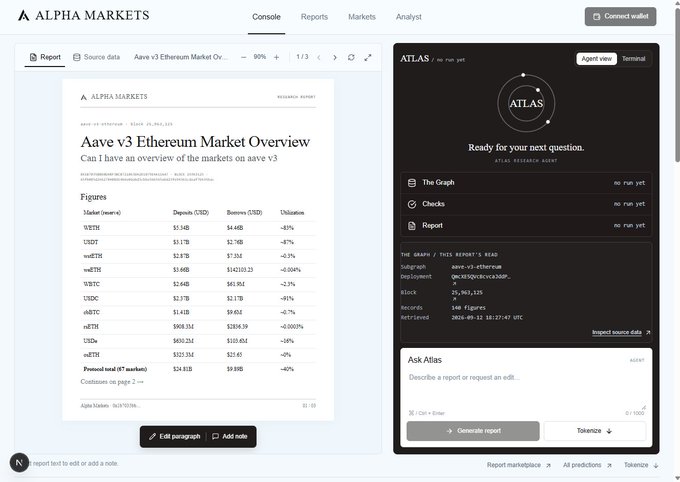This screenshot has width=680, height=482.
Task: Open the Report step row in Atlas
Action: coord(526,226)
